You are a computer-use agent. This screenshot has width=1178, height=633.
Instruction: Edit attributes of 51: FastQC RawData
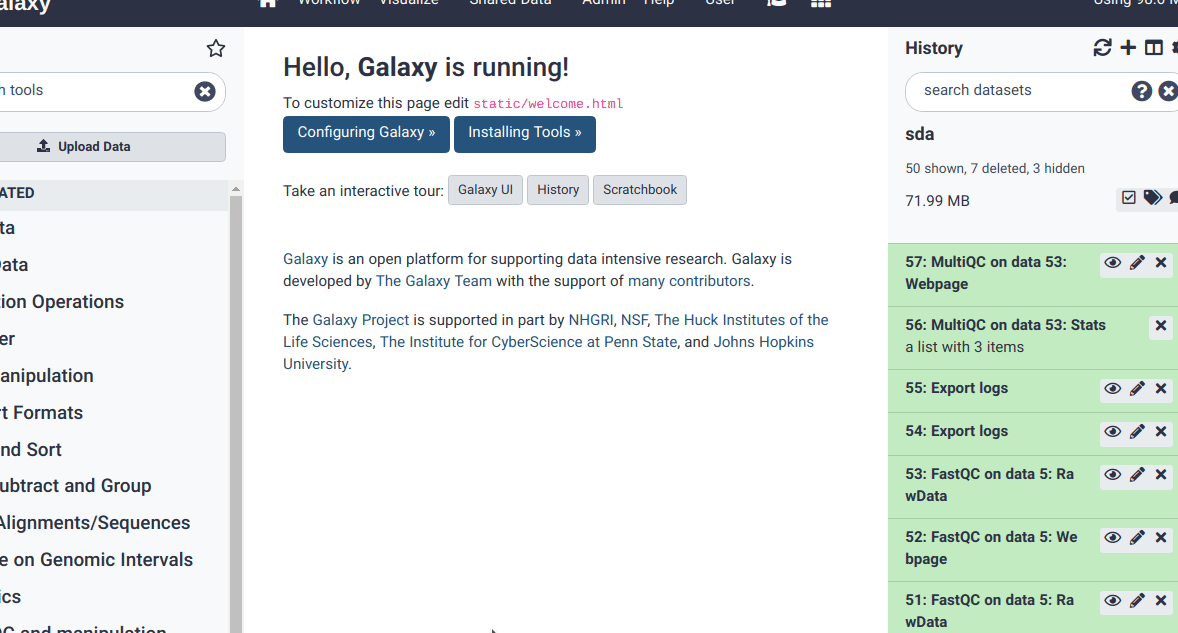point(1137,601)
